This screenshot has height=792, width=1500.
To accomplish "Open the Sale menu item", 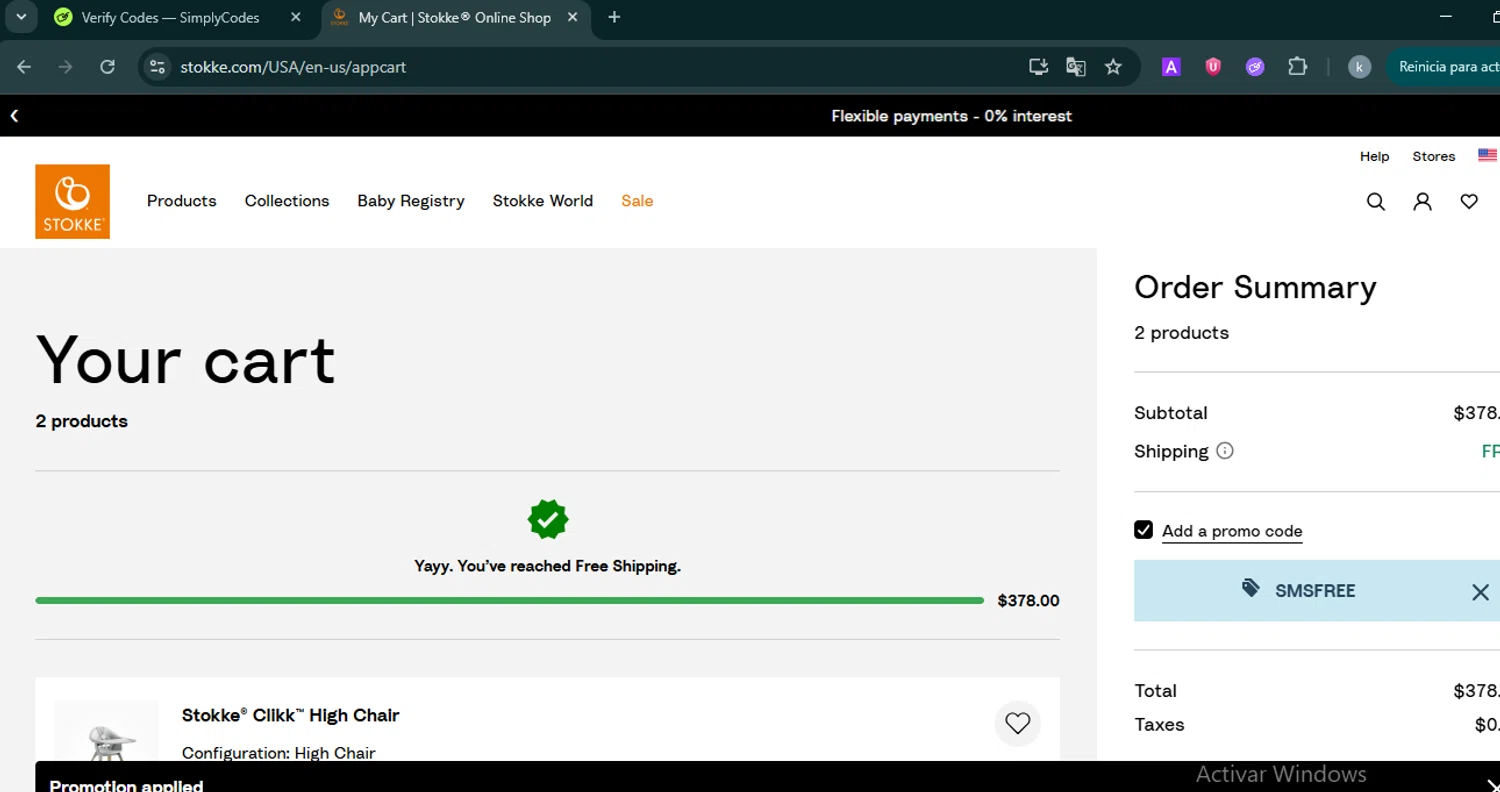I will tap(637, 201).
